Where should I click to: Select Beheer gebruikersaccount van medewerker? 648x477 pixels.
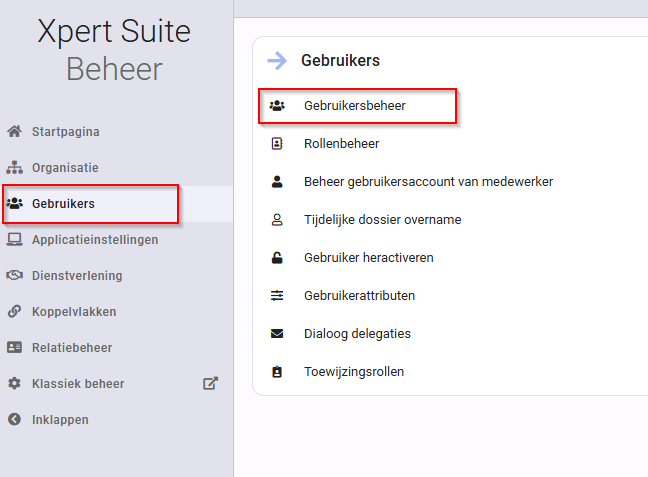coord(428,181)
